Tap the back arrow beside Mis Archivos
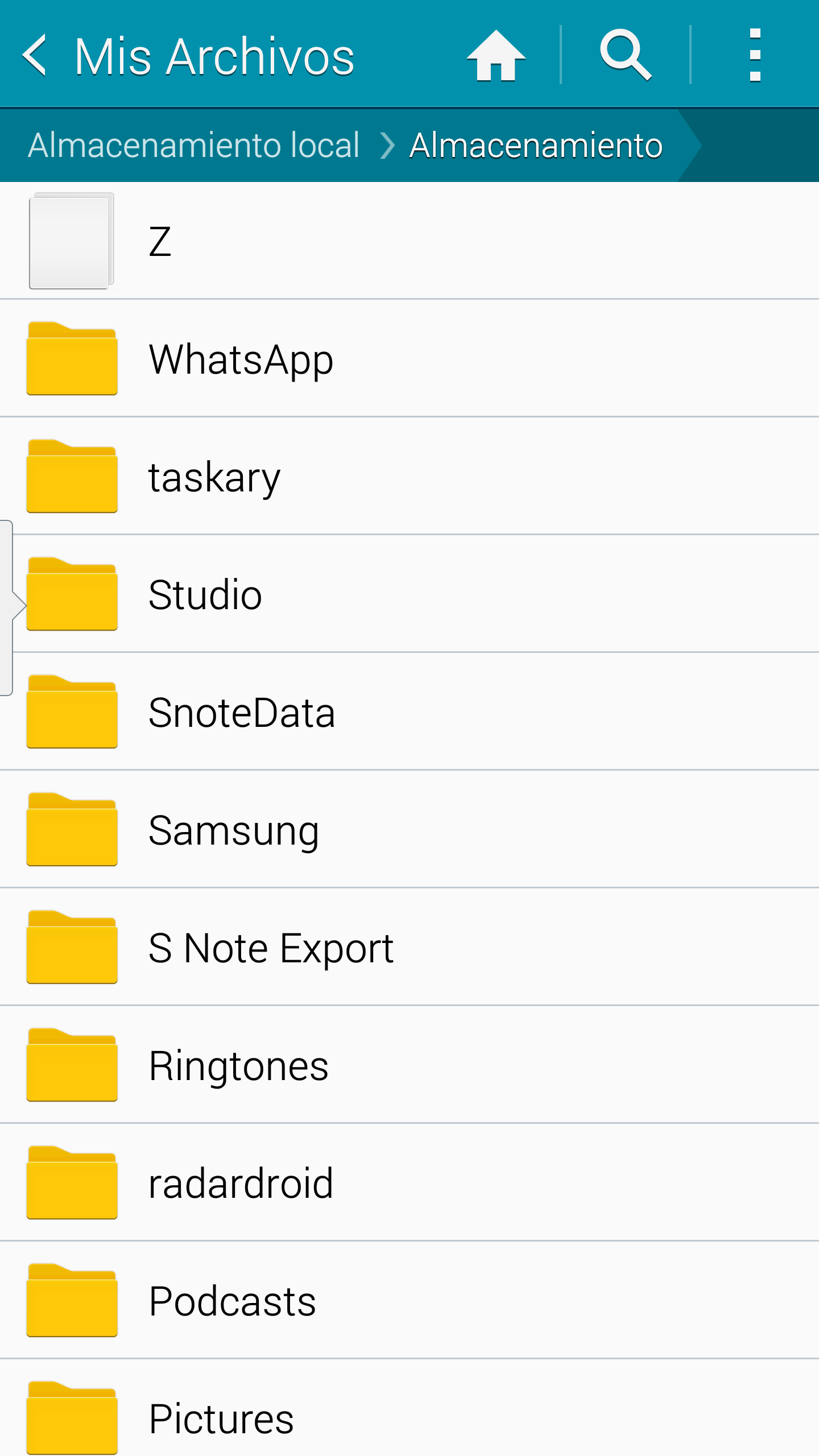Screen dimensions: 819x1456 click(x=34, y=55)
